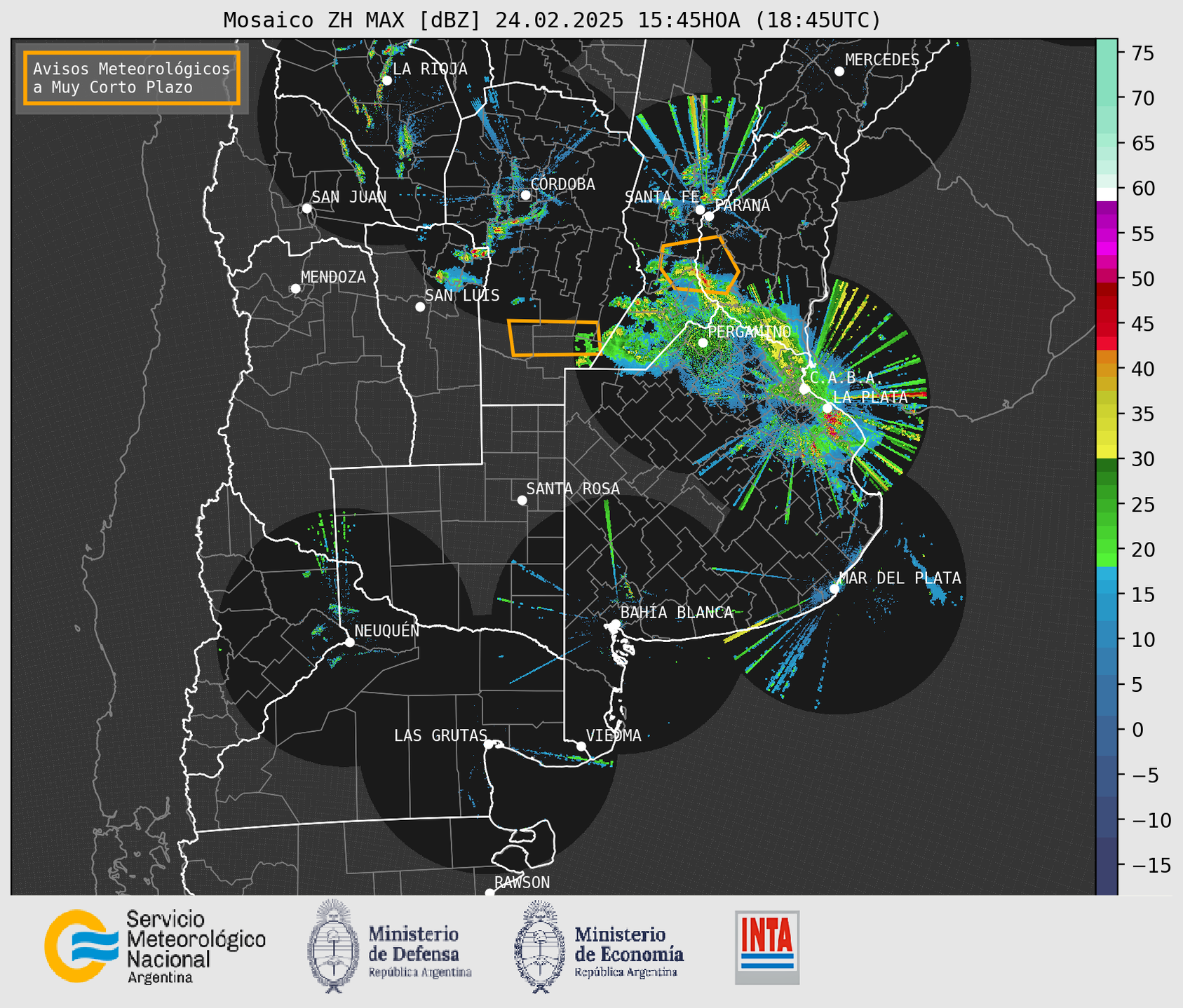Click the RAWSON city label
The height and width of the screenshot is (1008, 1183).
522,883
